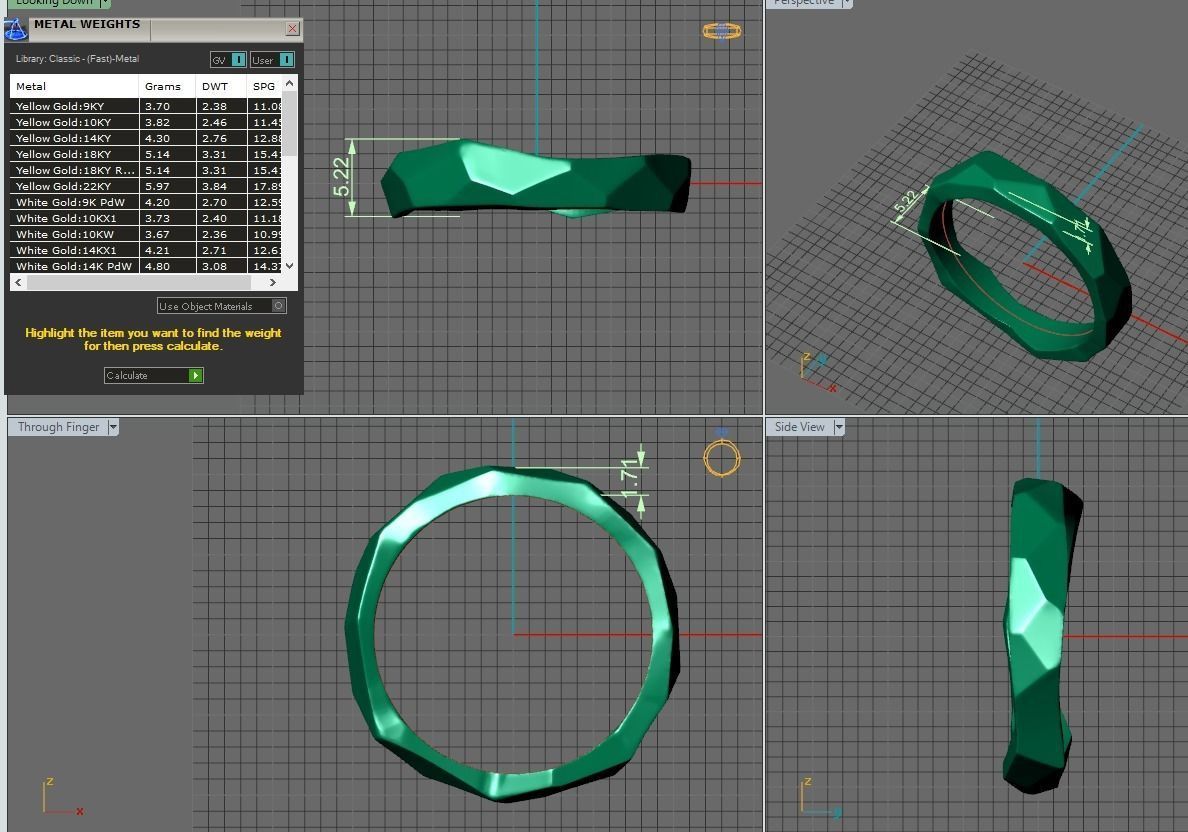Click the 3.08 DWT value
The height and width of the screenshot is (832, 1188).
(x=214, y=266)
